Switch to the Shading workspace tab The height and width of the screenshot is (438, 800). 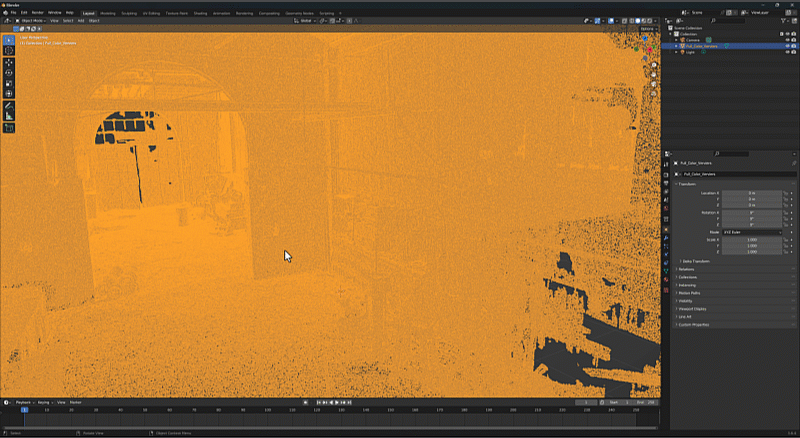click(201, 13)
